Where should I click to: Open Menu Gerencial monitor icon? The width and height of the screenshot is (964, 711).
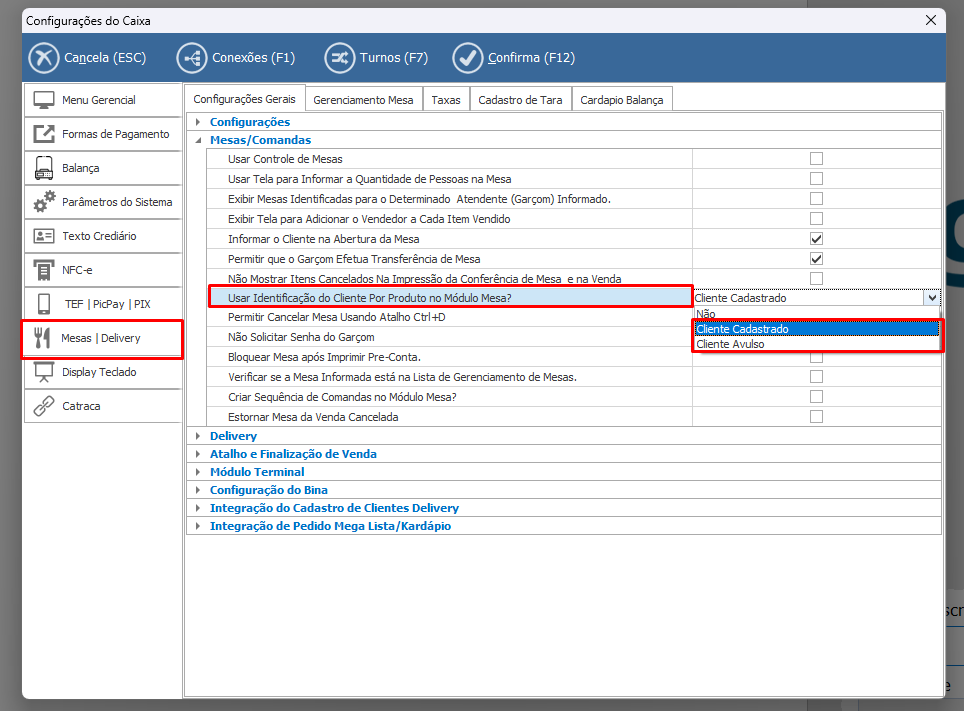tap(44, 100)
